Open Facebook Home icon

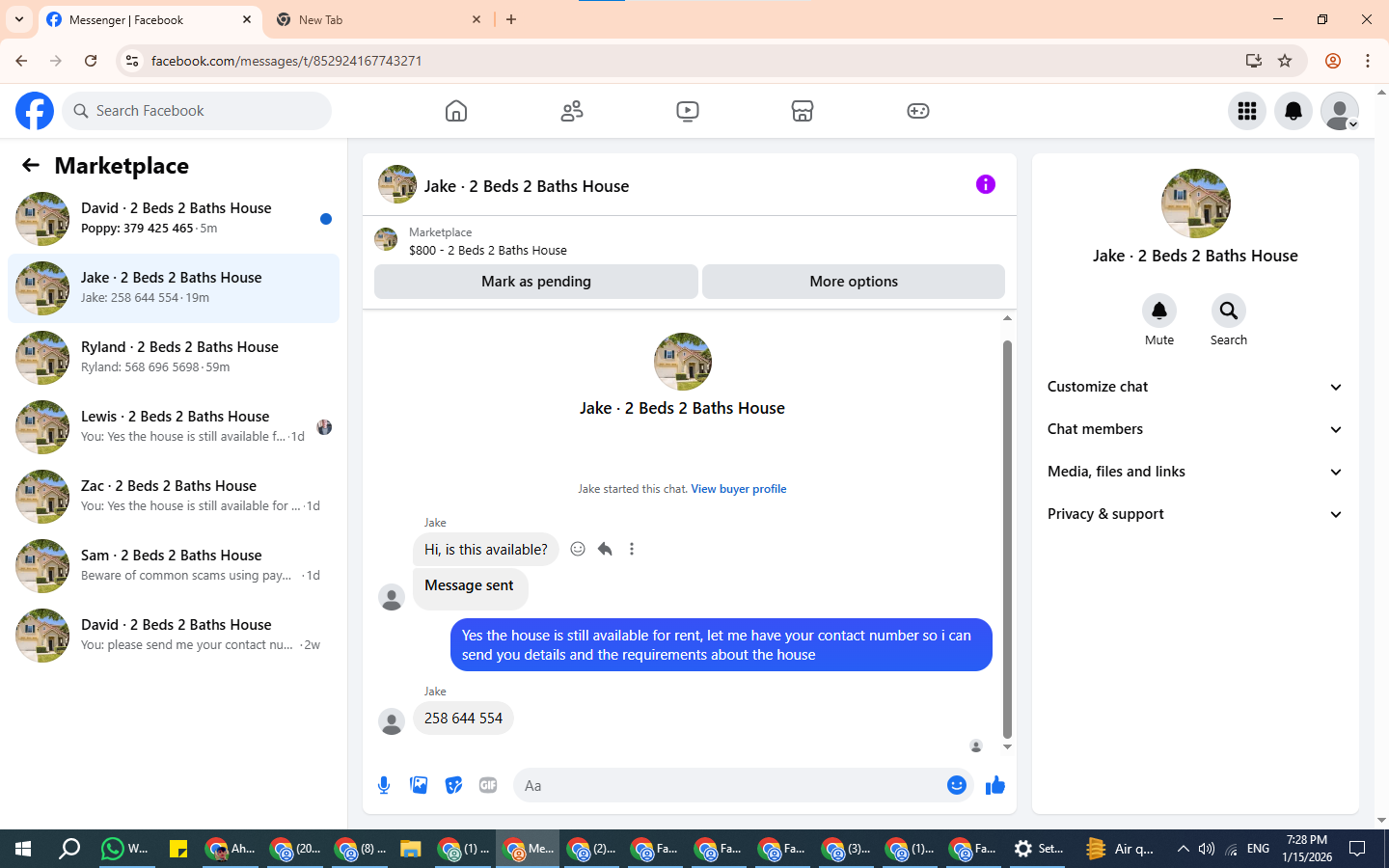tap(456, 111)
